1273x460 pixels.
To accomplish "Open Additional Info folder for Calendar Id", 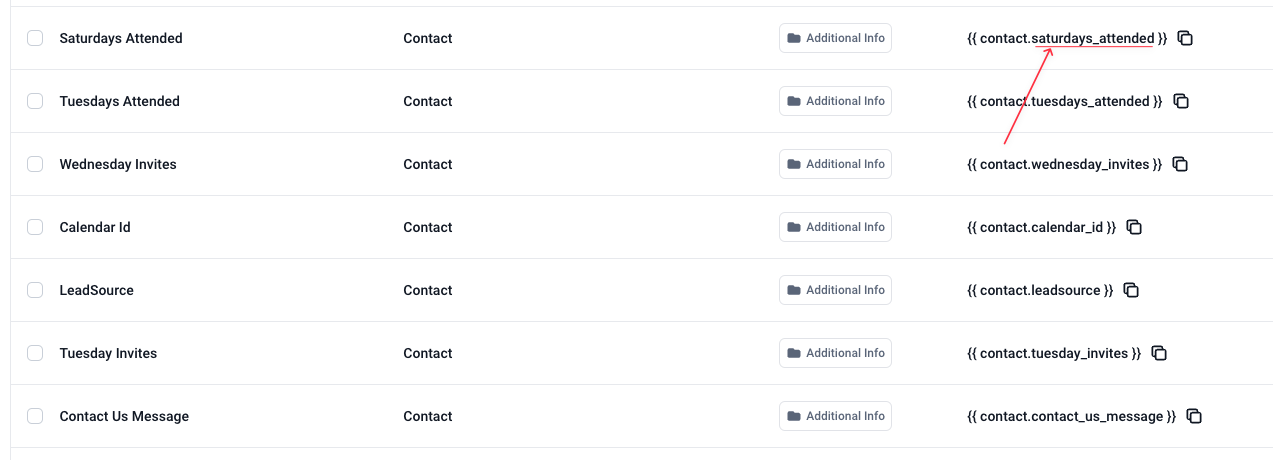I will tap(835, 227).
